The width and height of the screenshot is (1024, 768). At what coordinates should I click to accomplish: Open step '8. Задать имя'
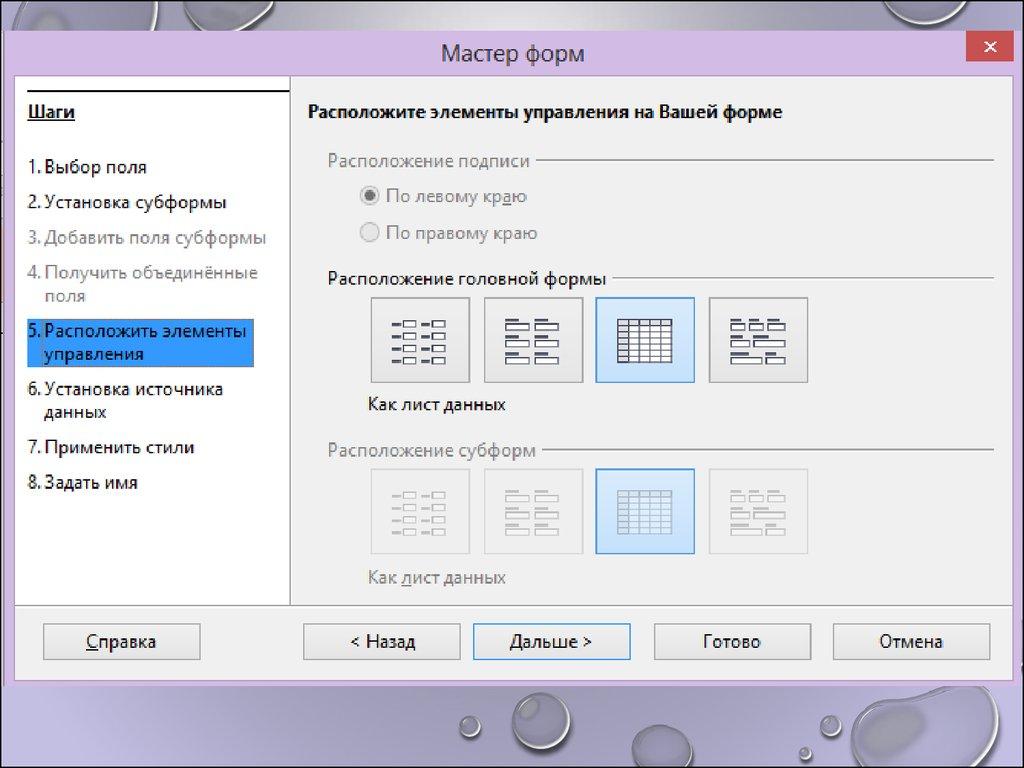point(83,482)
